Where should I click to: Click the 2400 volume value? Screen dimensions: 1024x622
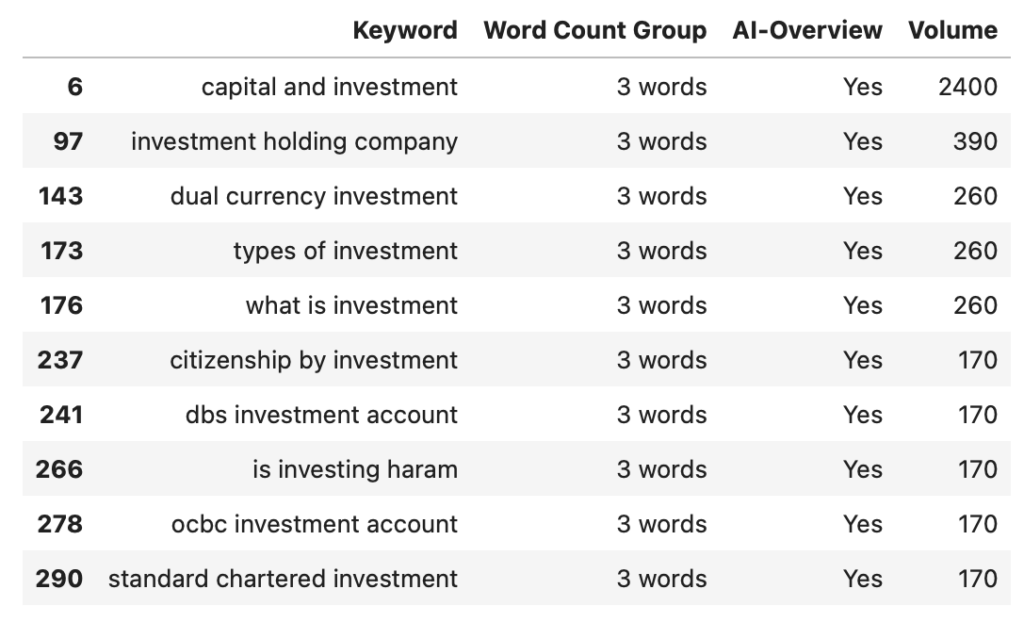pyautogui.click(x=967, y=87)
